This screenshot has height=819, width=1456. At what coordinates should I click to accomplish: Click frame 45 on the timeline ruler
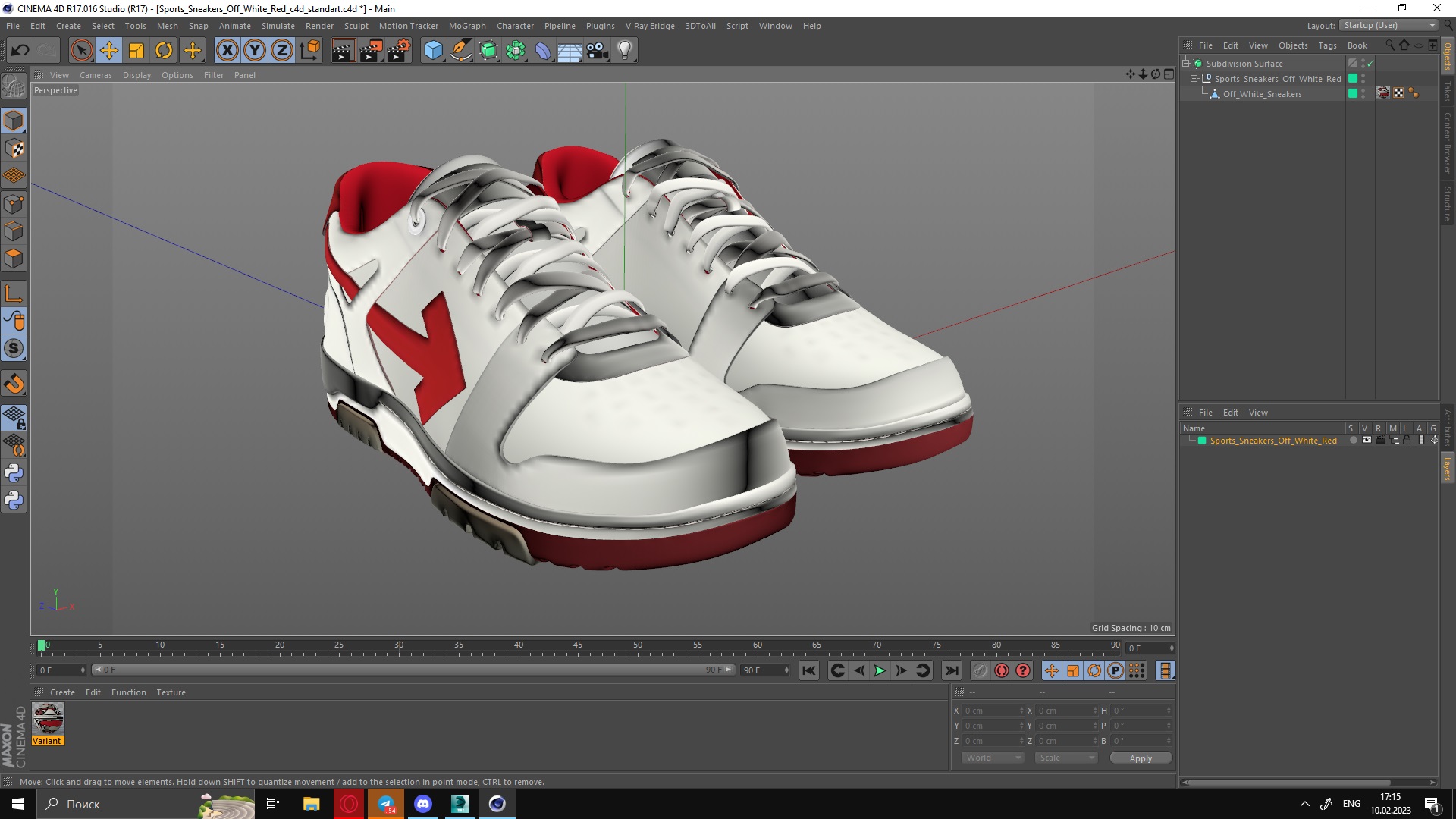click(578, 646)
